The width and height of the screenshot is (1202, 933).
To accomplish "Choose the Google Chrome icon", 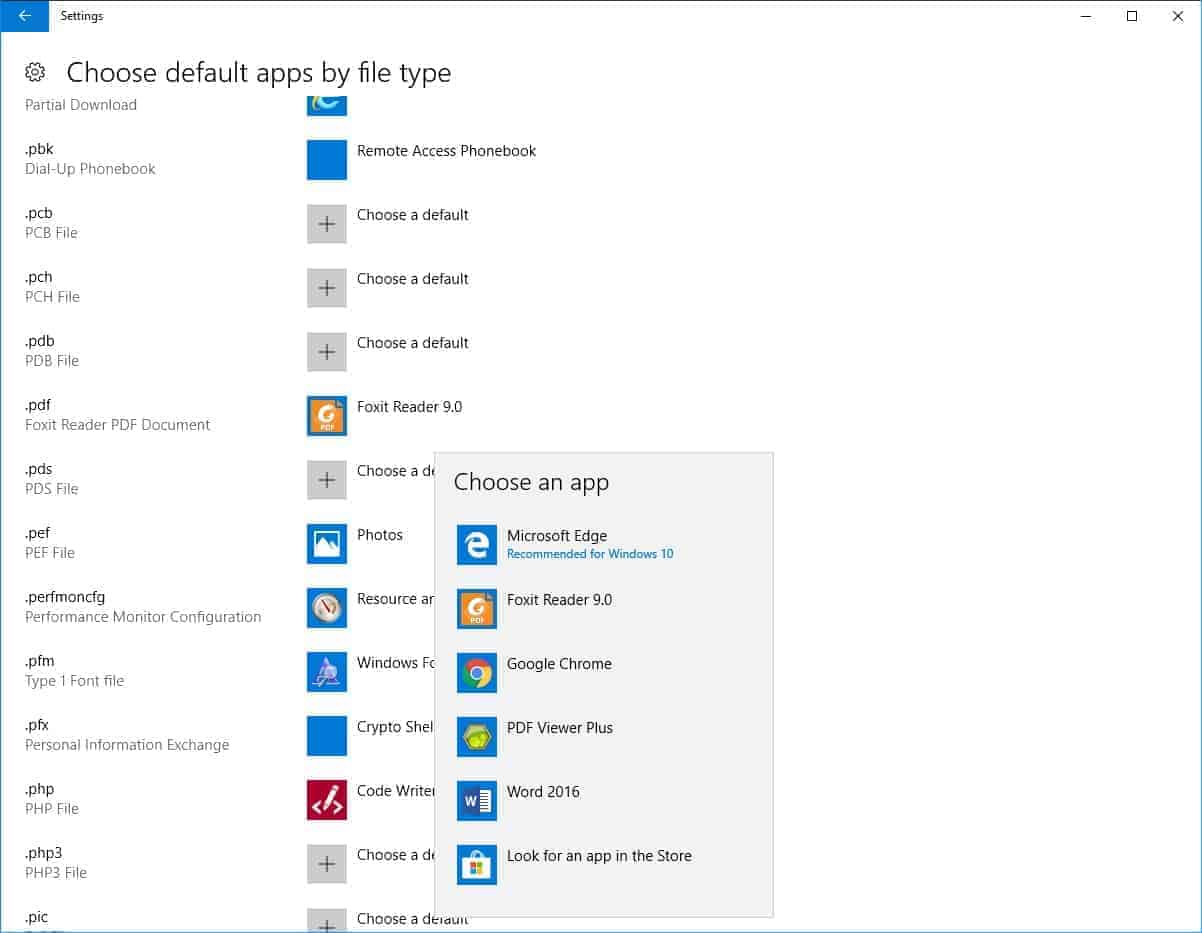I will (477, 673).
